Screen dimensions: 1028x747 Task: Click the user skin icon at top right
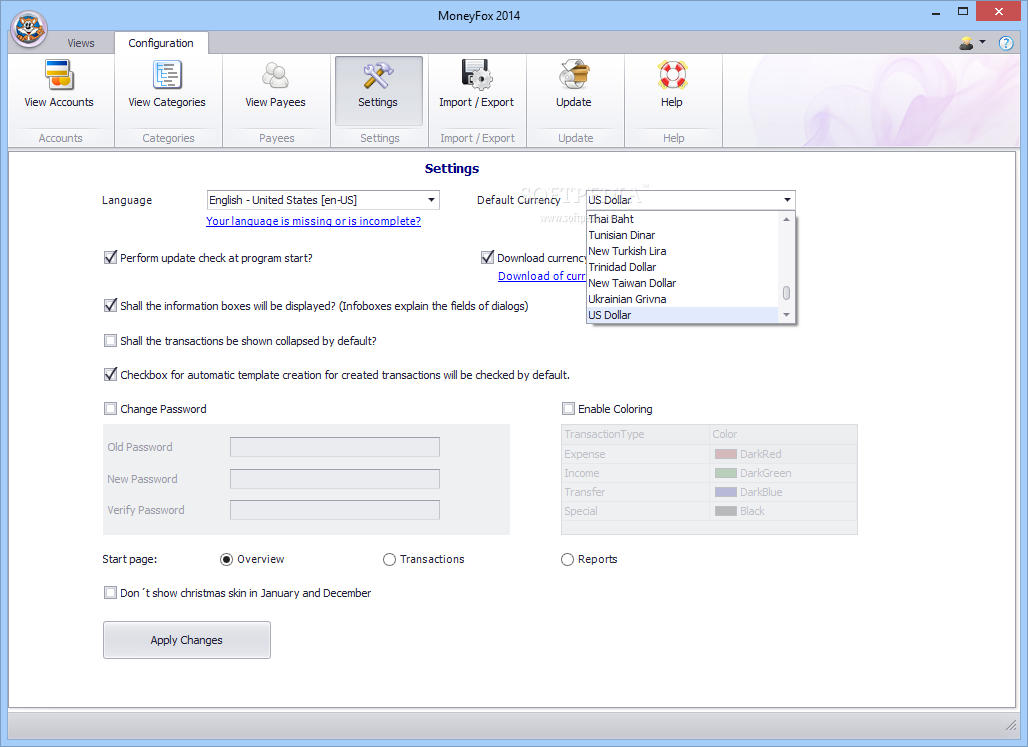966,43
